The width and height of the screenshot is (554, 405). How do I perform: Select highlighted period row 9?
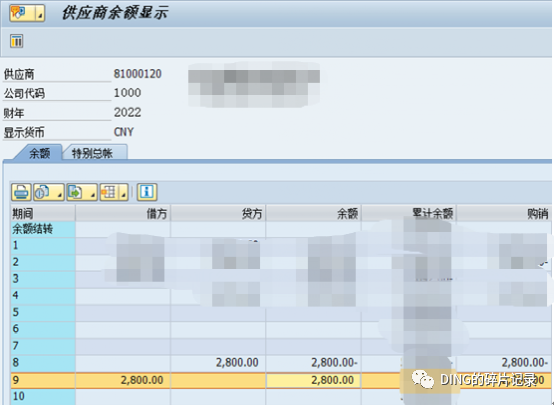(43, 380)
